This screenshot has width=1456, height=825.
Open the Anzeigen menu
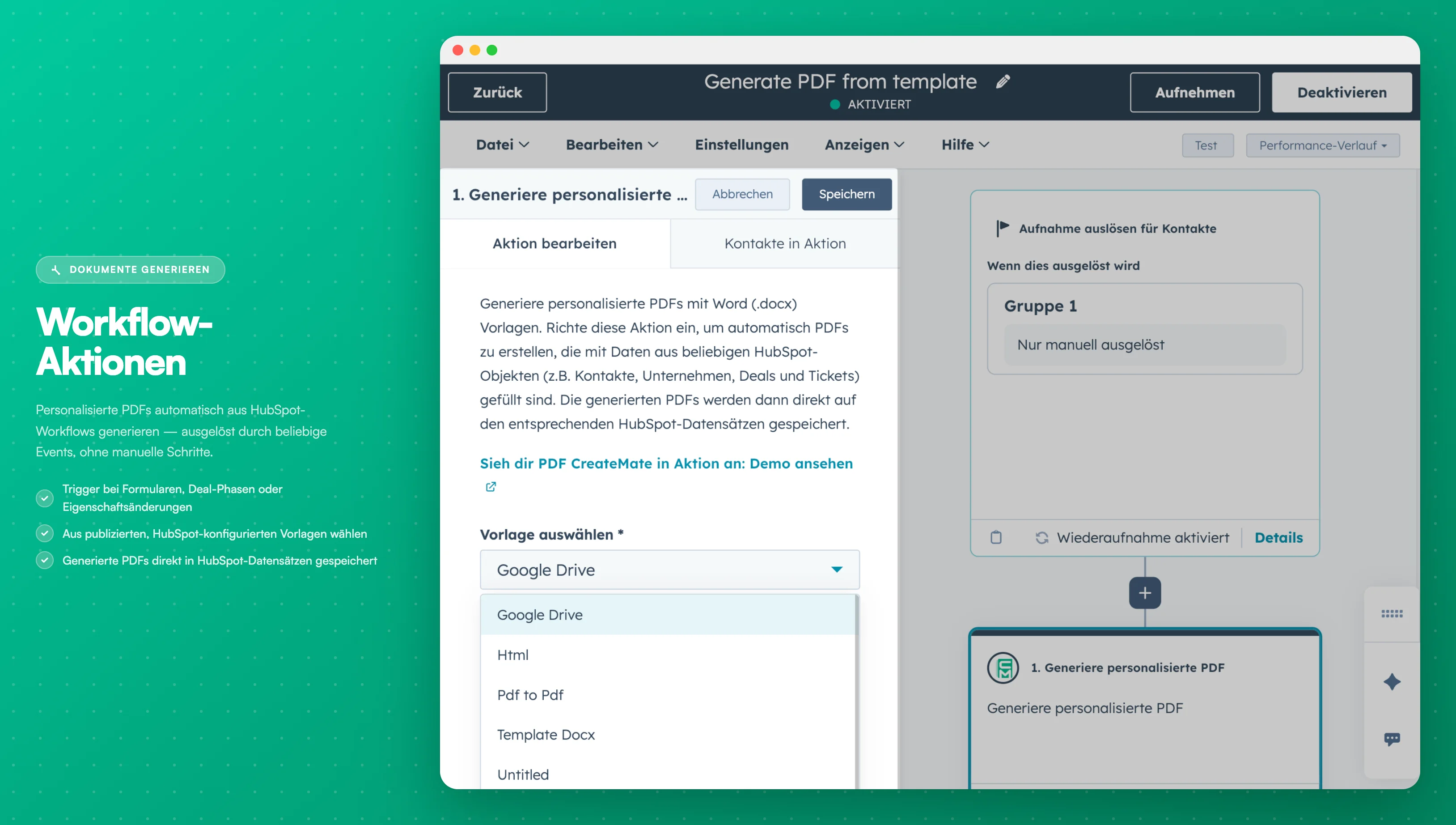[864, 145]
